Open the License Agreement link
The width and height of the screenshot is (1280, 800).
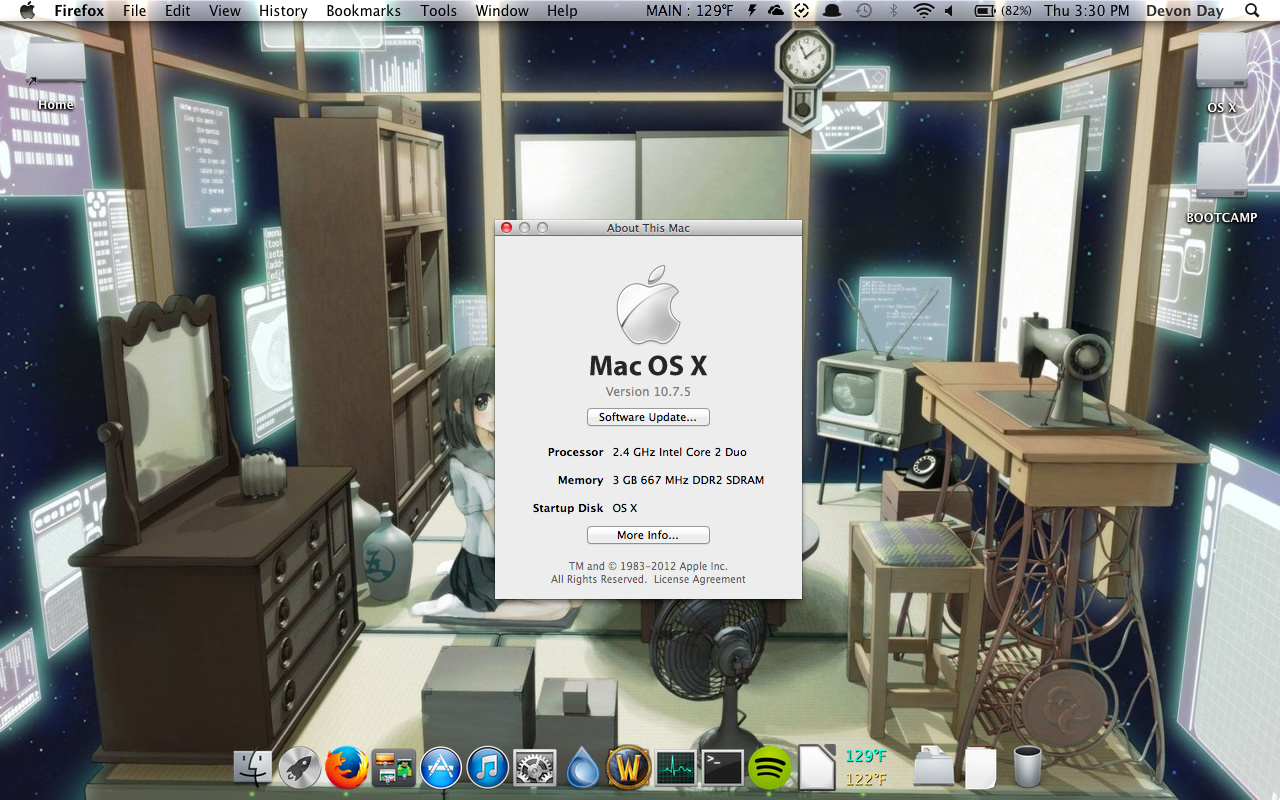click(700, 579)
